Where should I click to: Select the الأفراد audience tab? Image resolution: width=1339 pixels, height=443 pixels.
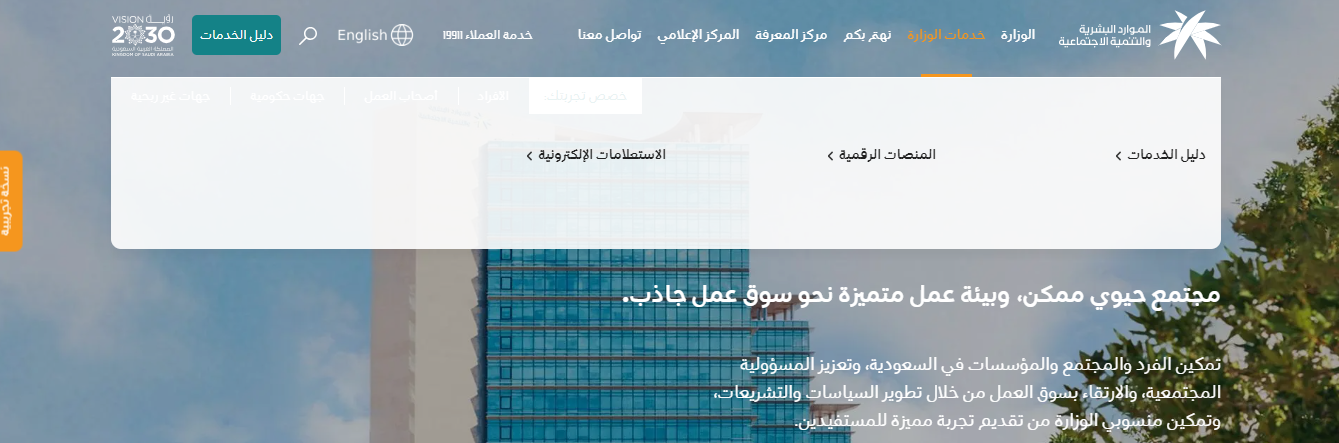click(494, 96)
